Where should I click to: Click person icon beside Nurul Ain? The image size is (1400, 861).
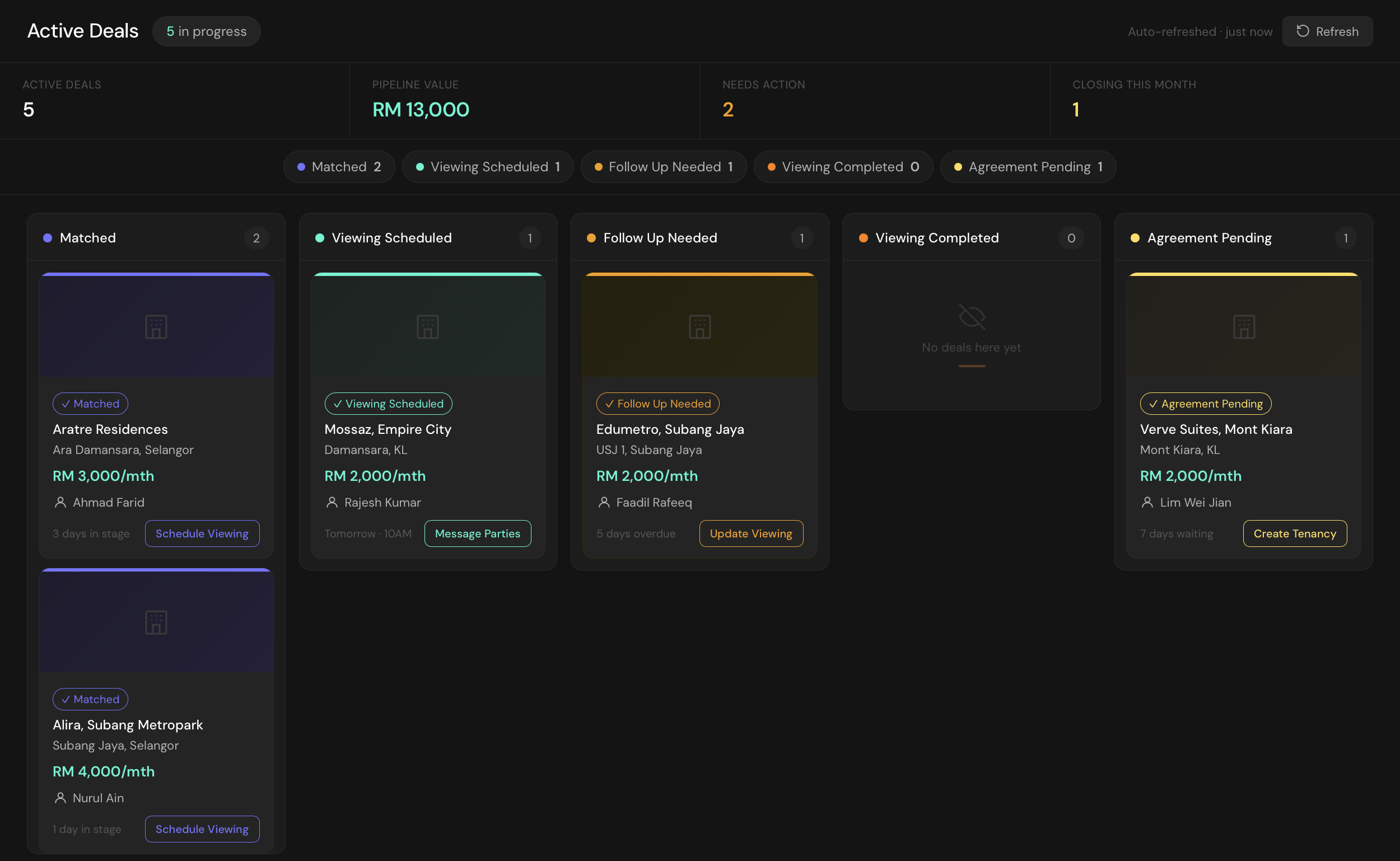pos(60,798)
